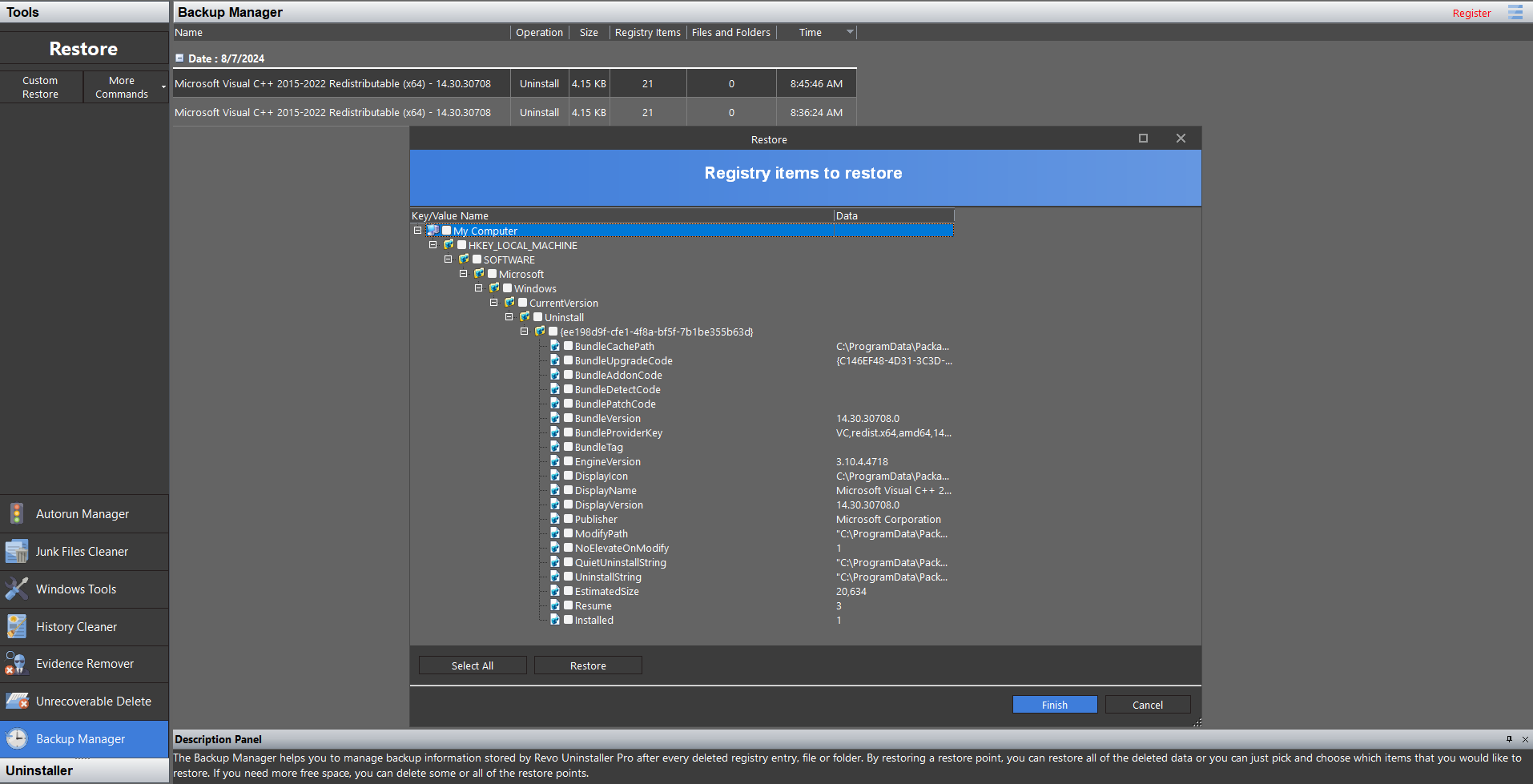Maximize the Restore dialog
1533x784 pixels.
[x=1143, y=139]
